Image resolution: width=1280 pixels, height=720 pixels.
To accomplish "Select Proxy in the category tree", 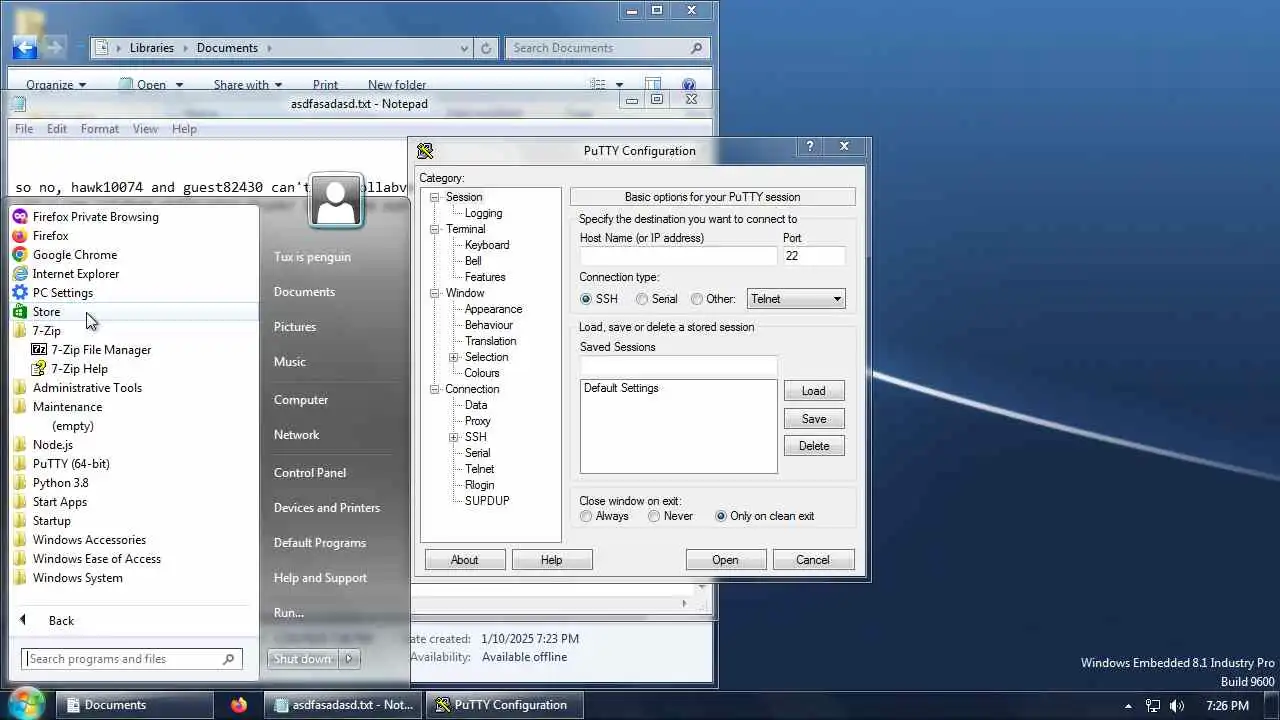I will pos(478,421).
